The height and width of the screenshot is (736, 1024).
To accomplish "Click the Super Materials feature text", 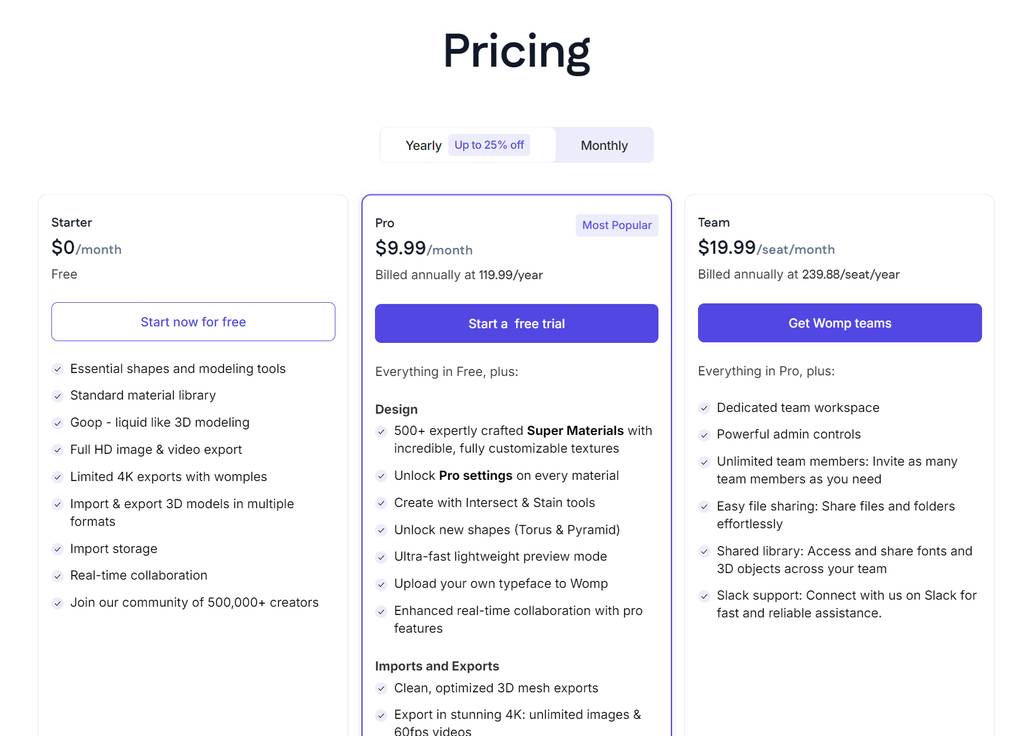I will pyautogui.click(x=575, y=431).
